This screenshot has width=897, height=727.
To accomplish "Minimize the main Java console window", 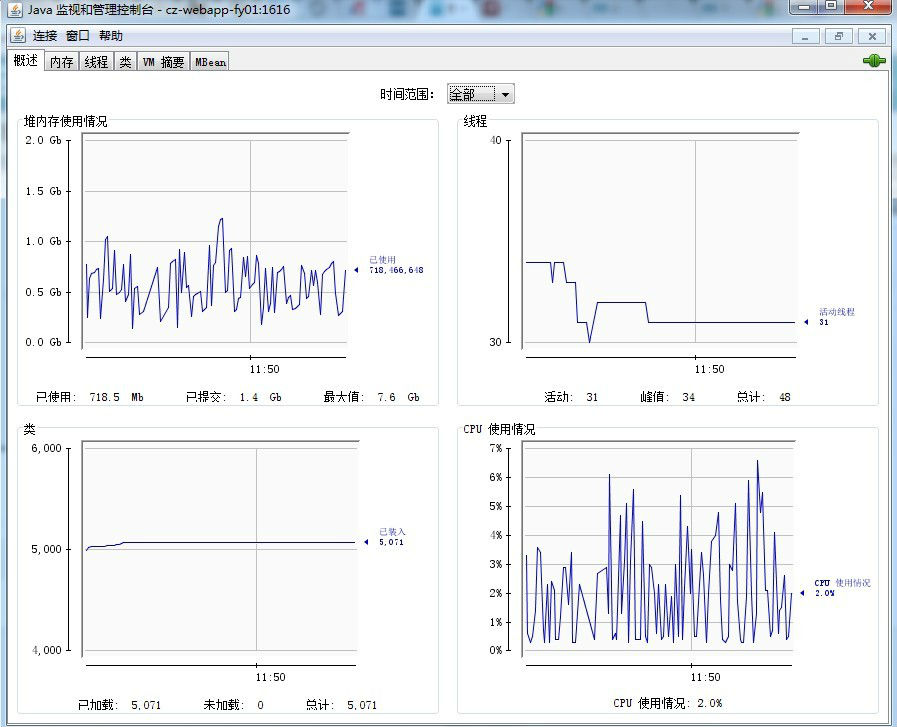I will (x=804, y=6).
